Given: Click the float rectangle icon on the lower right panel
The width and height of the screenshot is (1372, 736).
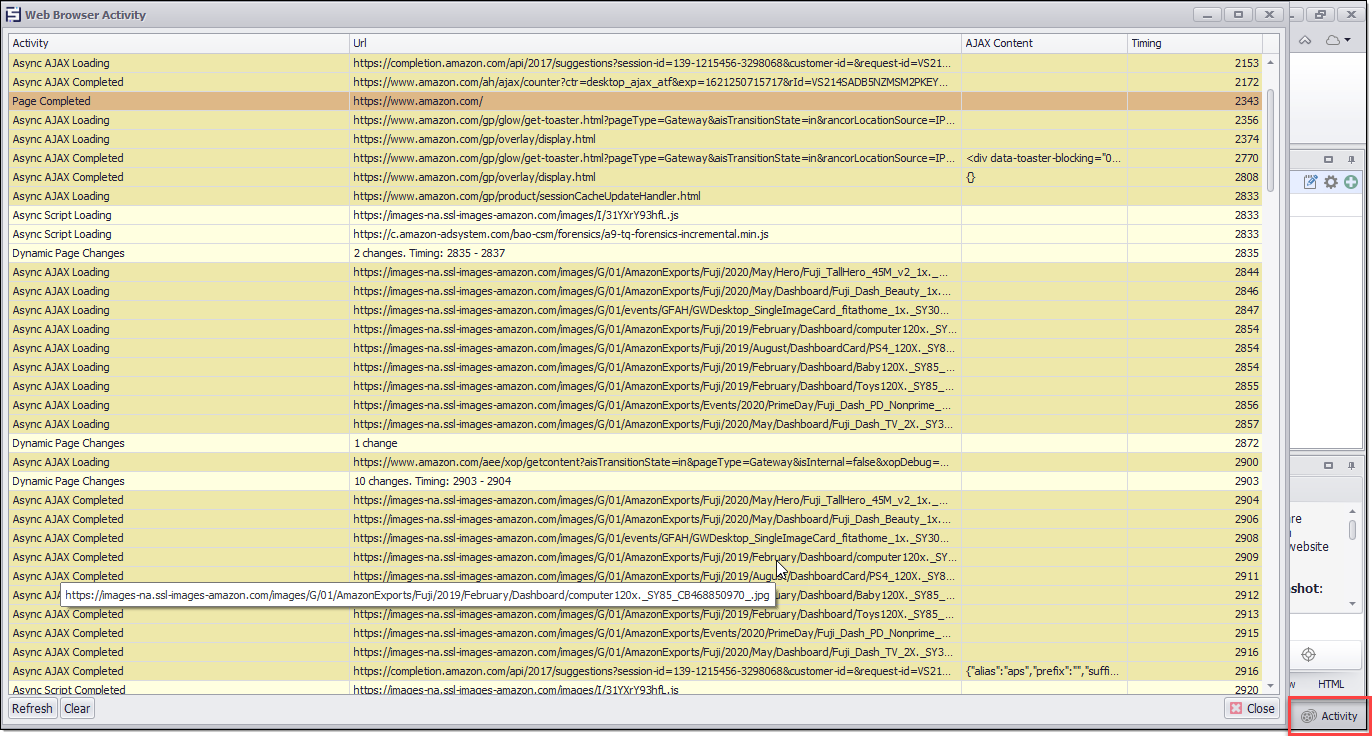Looking at the screenshot, I should 1328,465.
